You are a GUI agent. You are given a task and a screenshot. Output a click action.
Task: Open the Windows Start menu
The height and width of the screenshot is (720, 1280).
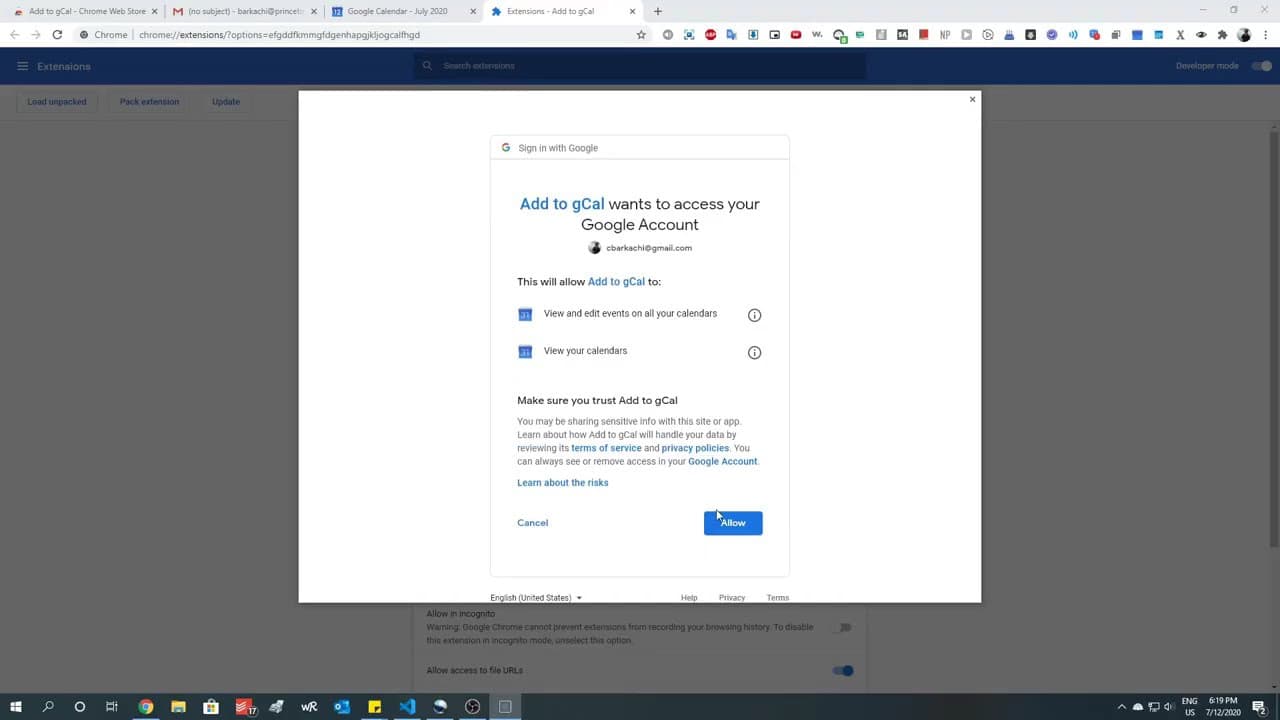[16, 707]
